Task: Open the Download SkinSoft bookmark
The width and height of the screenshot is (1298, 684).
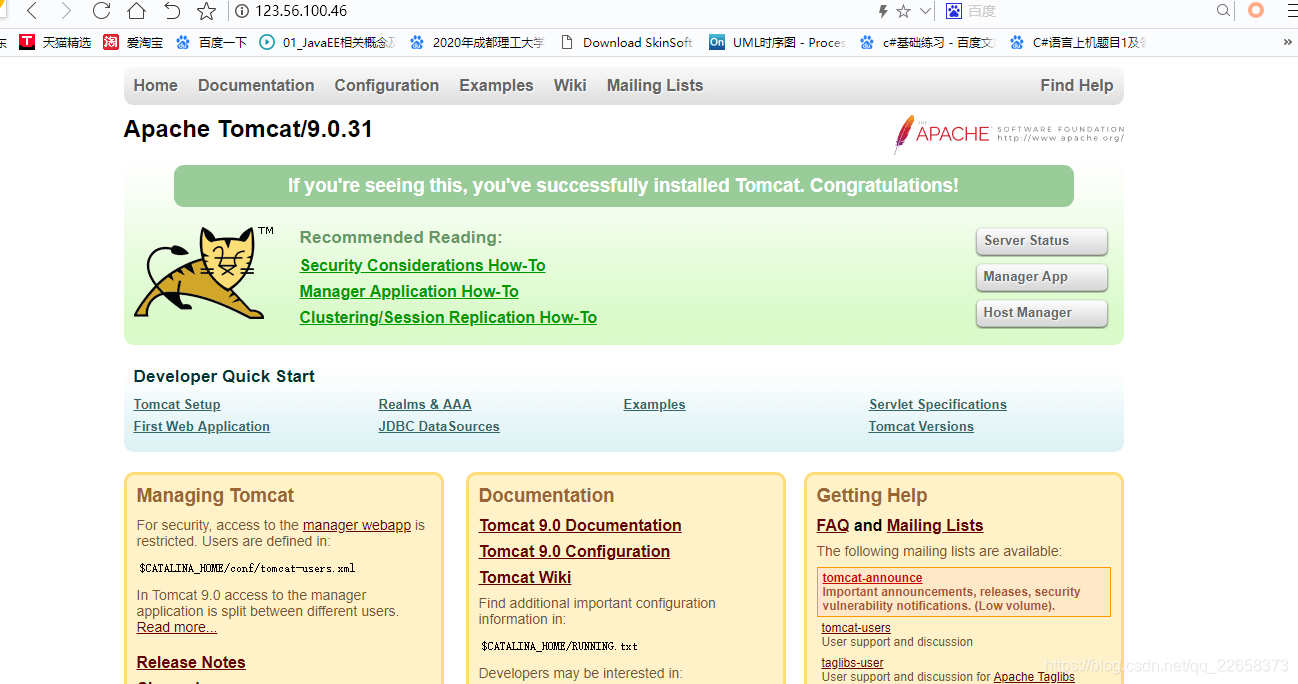Action: (626, 42)
